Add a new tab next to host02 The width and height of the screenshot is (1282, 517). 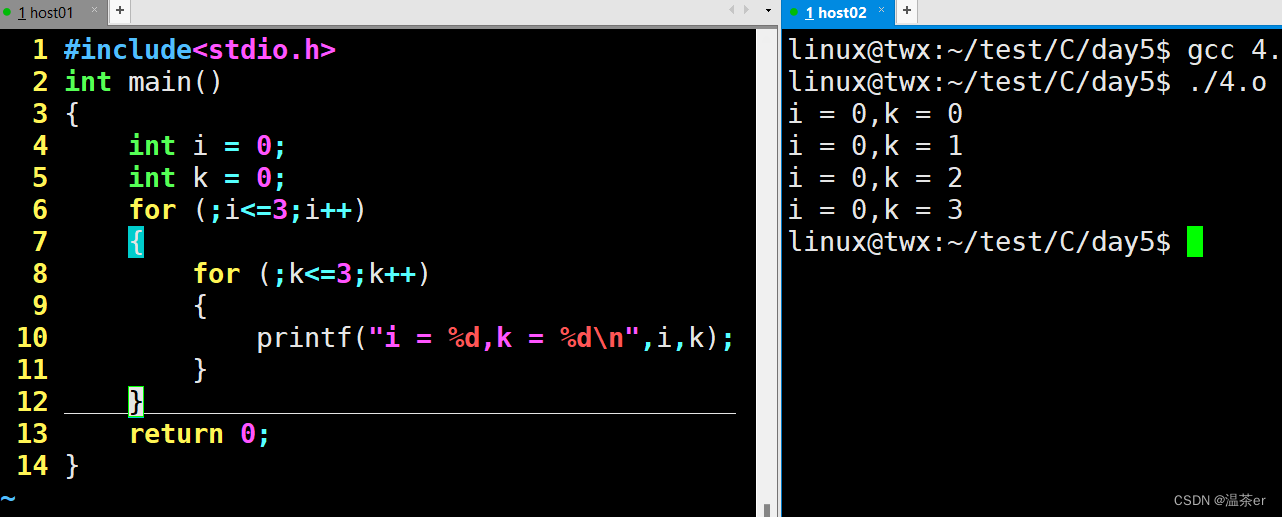907,11
